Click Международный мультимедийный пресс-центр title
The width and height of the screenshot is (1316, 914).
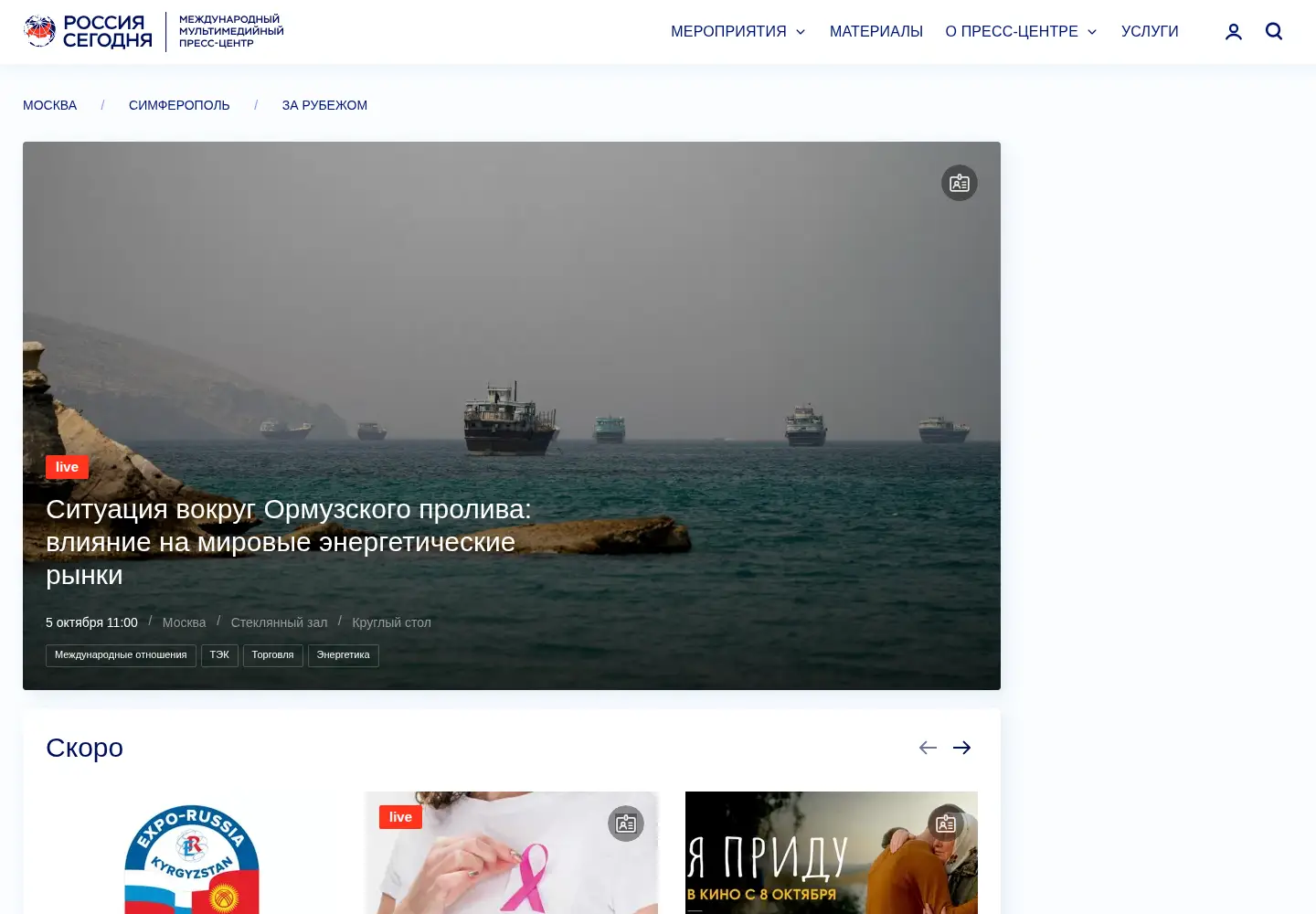click(231, 31)
